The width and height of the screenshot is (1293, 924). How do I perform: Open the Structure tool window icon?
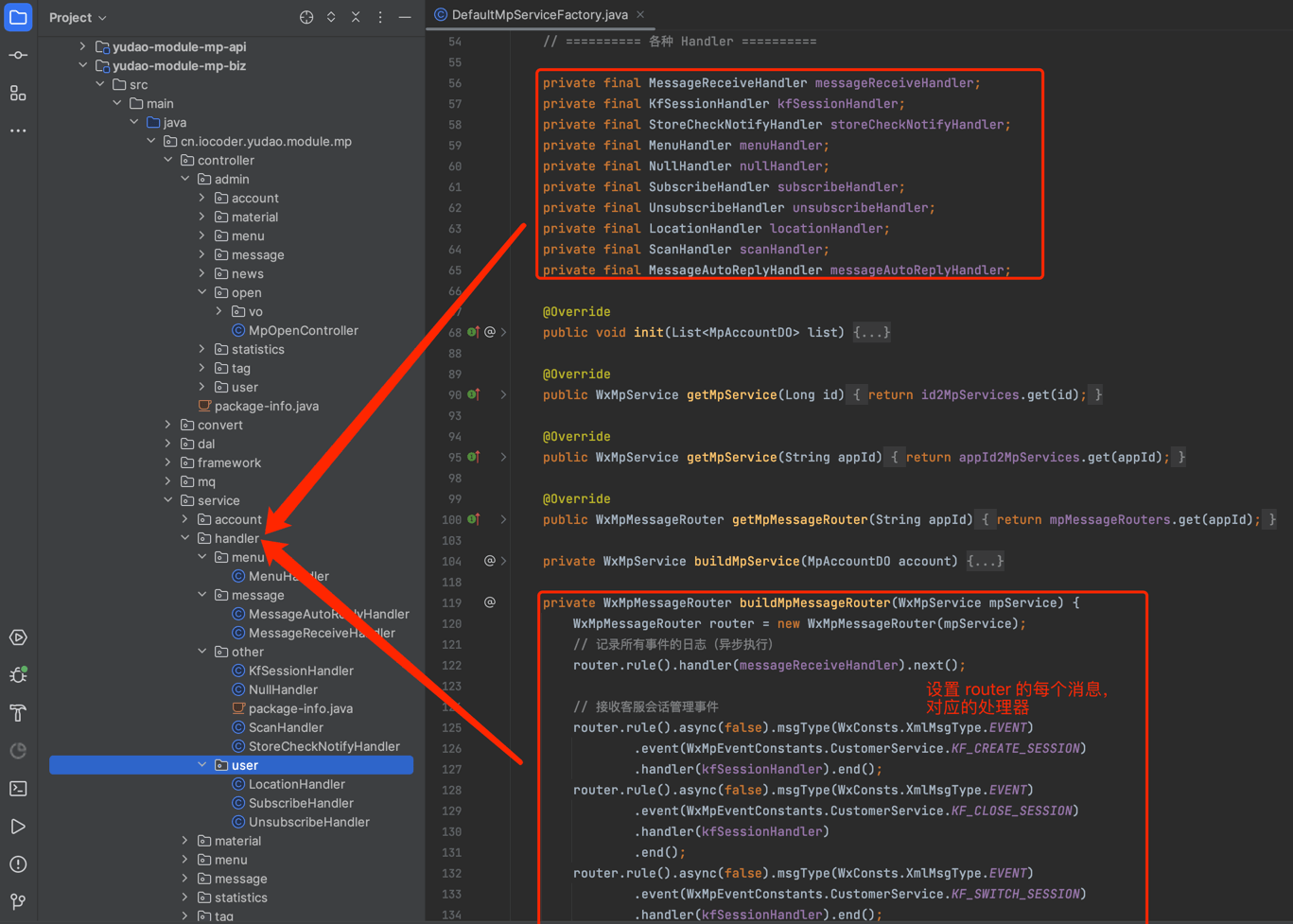pos(18,94)
